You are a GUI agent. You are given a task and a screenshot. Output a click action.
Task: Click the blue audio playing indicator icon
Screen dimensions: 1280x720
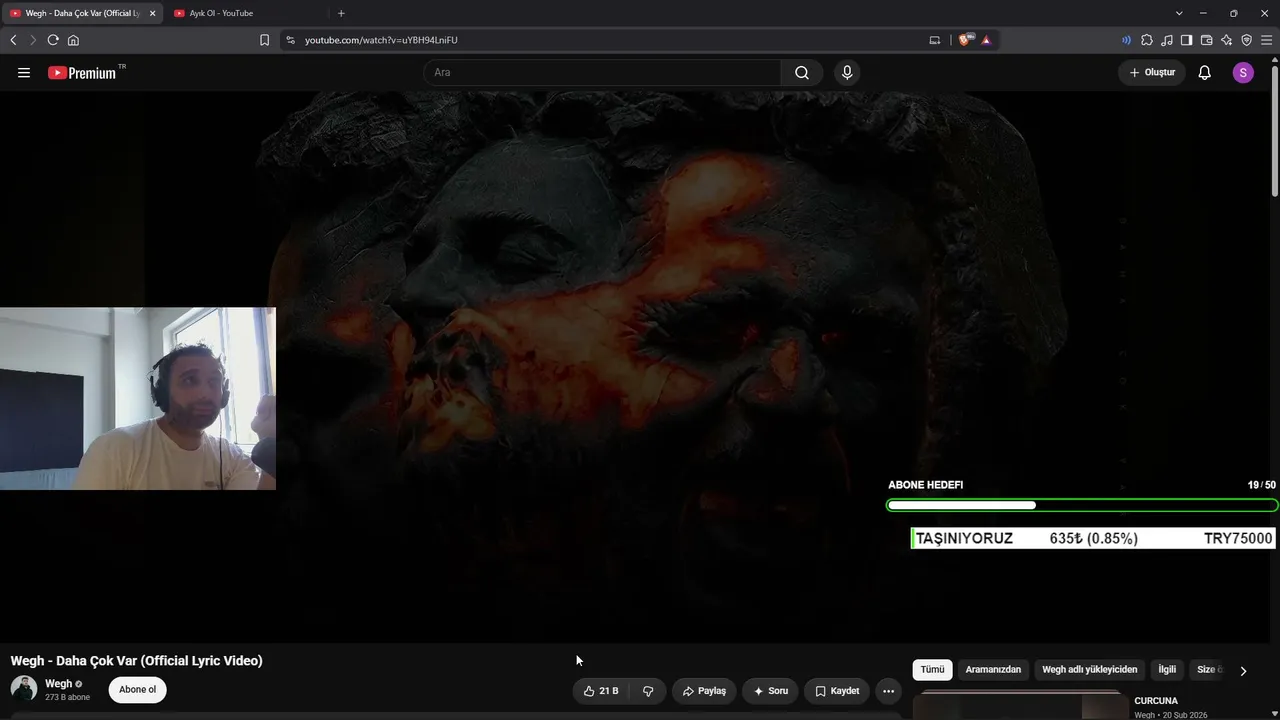pos(1126,40)
